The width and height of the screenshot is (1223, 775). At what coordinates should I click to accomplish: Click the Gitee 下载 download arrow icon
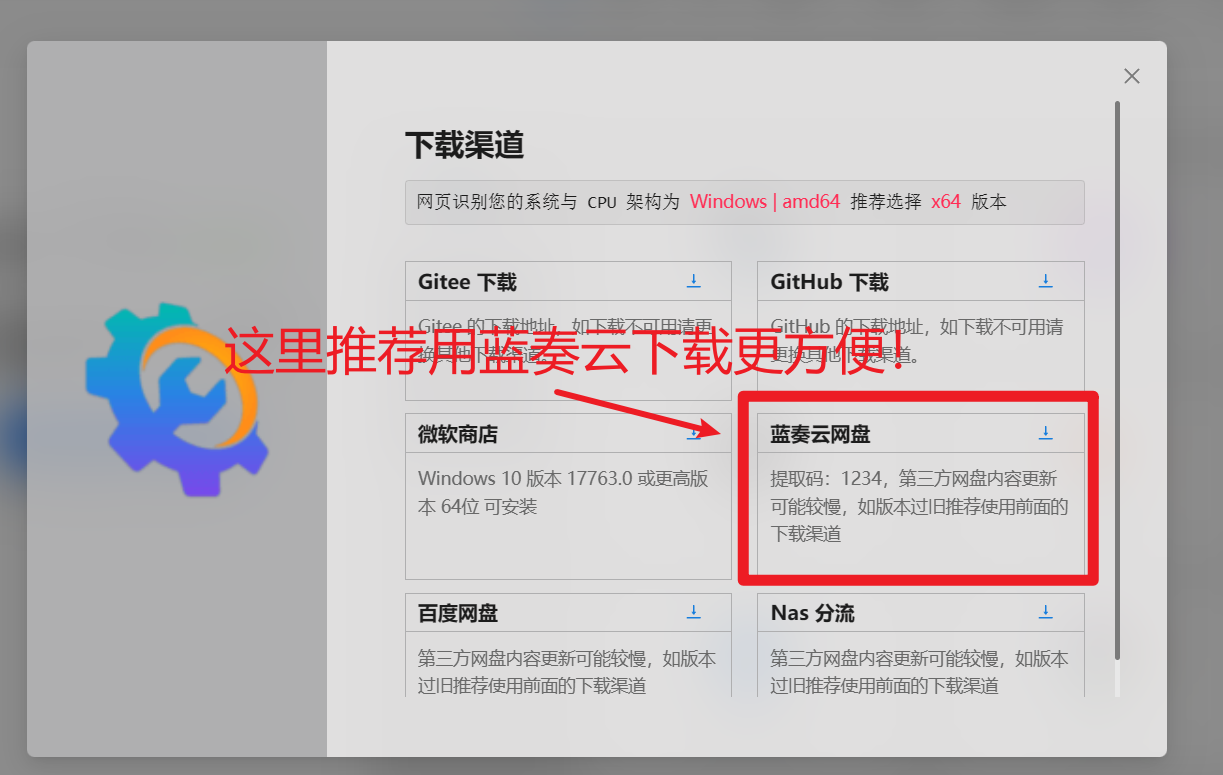[694, 280]
